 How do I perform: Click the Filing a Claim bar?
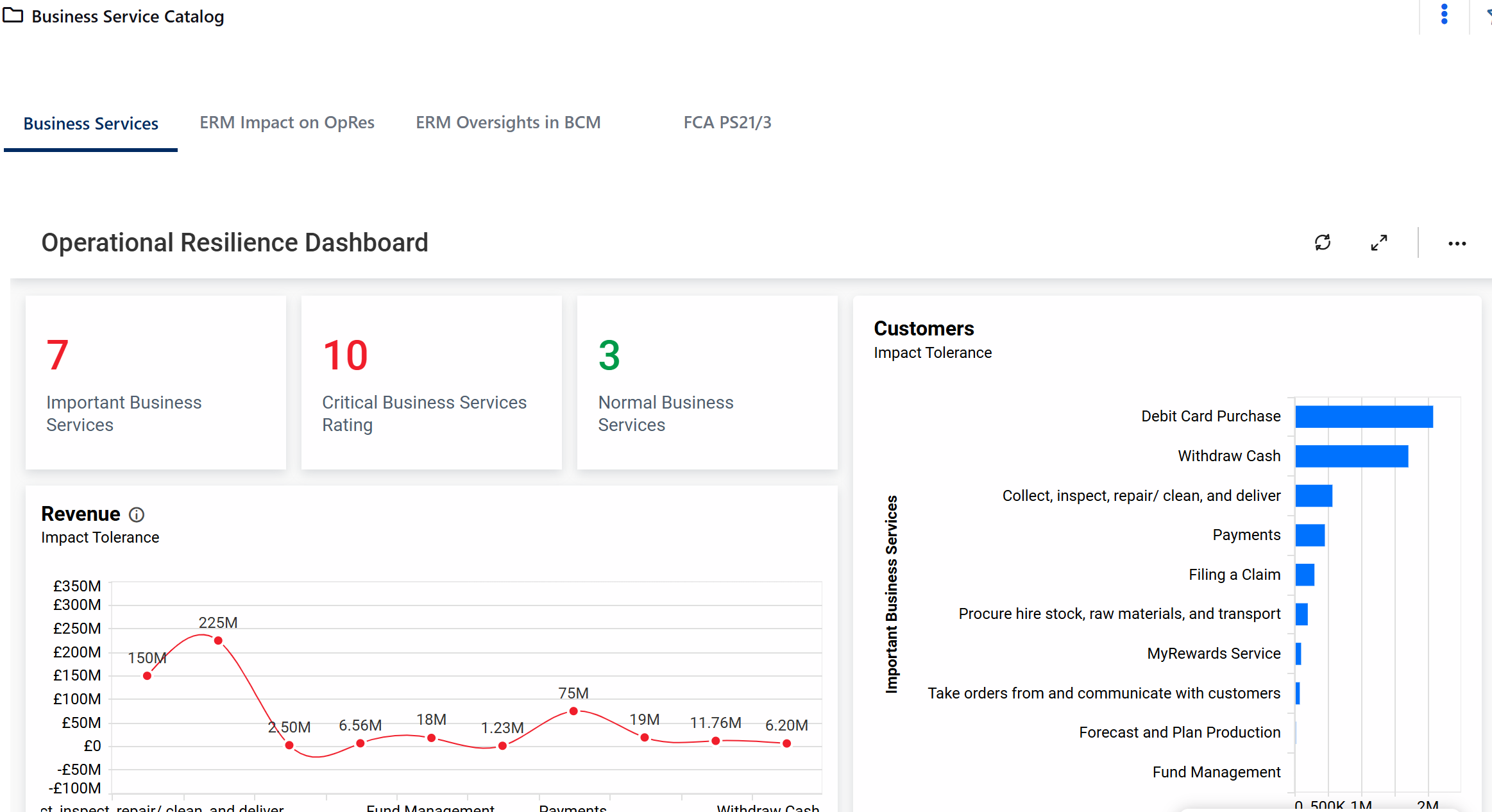1305,575
